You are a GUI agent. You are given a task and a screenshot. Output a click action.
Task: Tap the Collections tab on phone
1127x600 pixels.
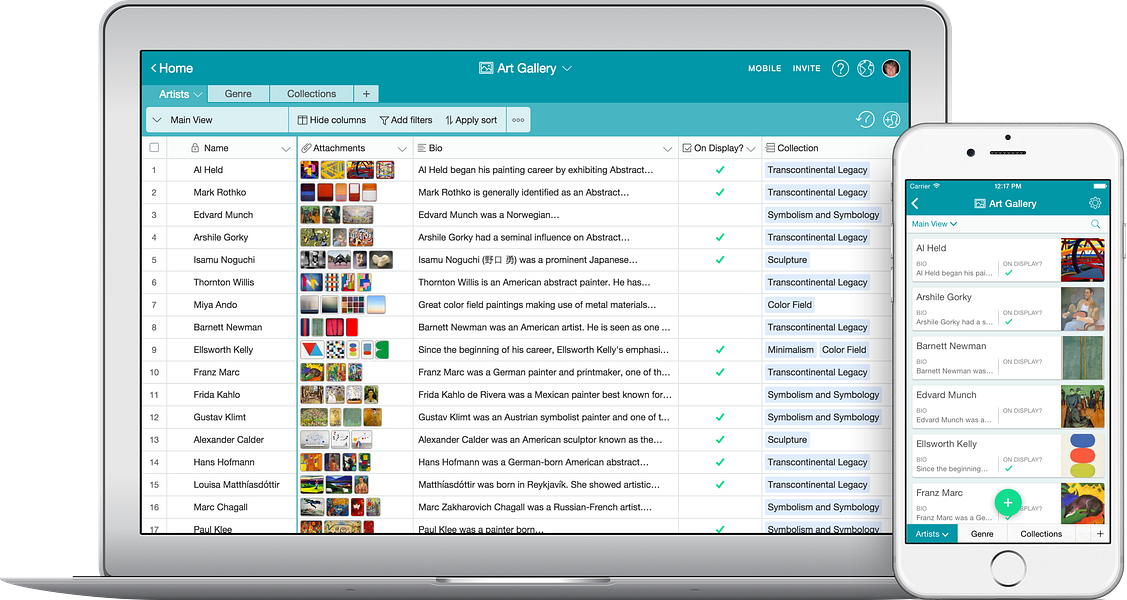[x=1041, y=534]
